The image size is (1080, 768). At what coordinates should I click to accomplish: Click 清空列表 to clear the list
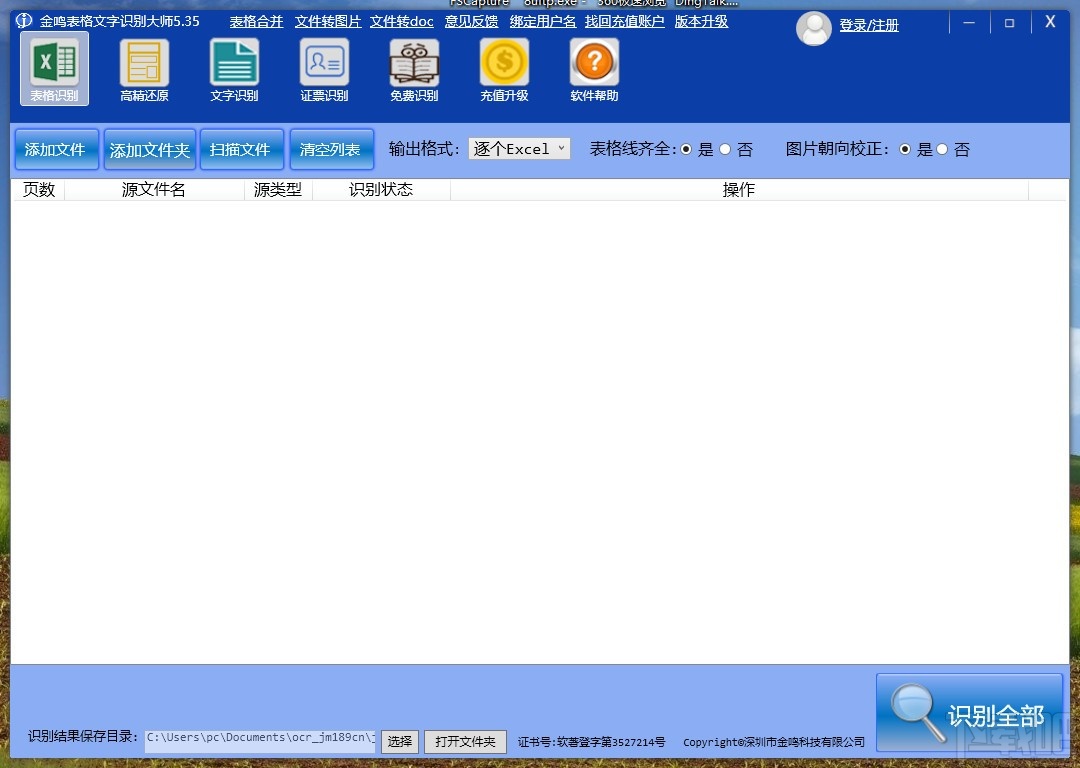coord(332,149)
